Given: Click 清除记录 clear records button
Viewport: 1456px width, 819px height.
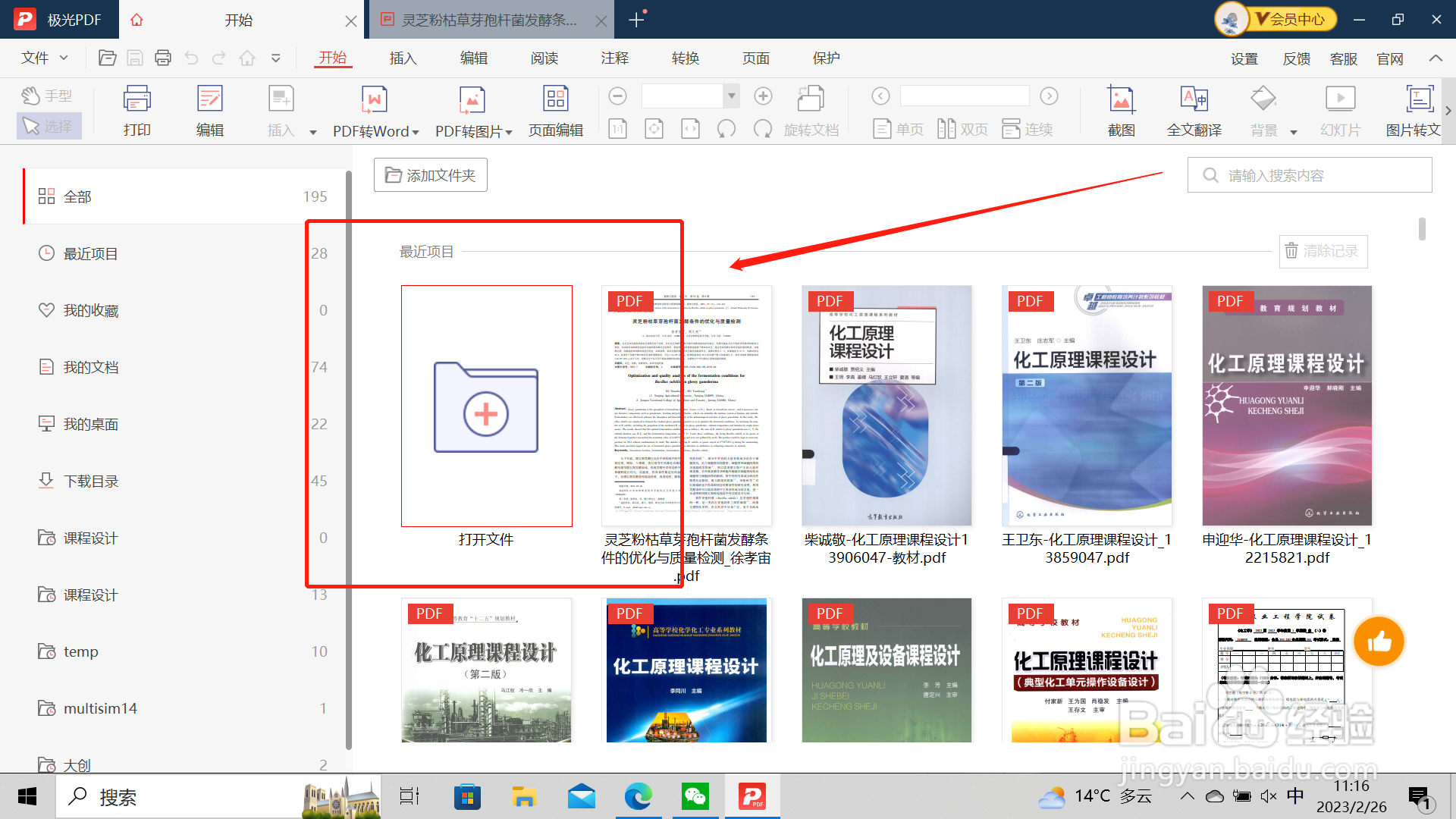Looking at the screenshot, I should click(x=1323, y=251).
